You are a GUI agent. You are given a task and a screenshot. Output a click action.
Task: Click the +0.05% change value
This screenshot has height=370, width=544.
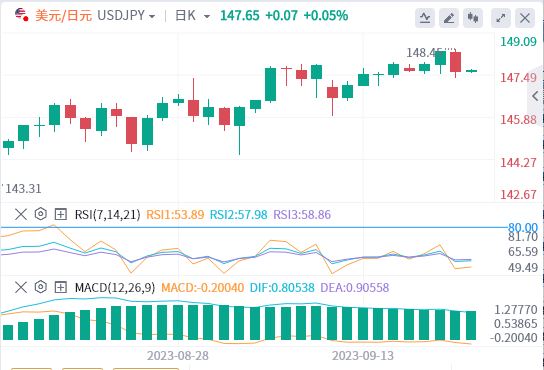click(325, 16)
